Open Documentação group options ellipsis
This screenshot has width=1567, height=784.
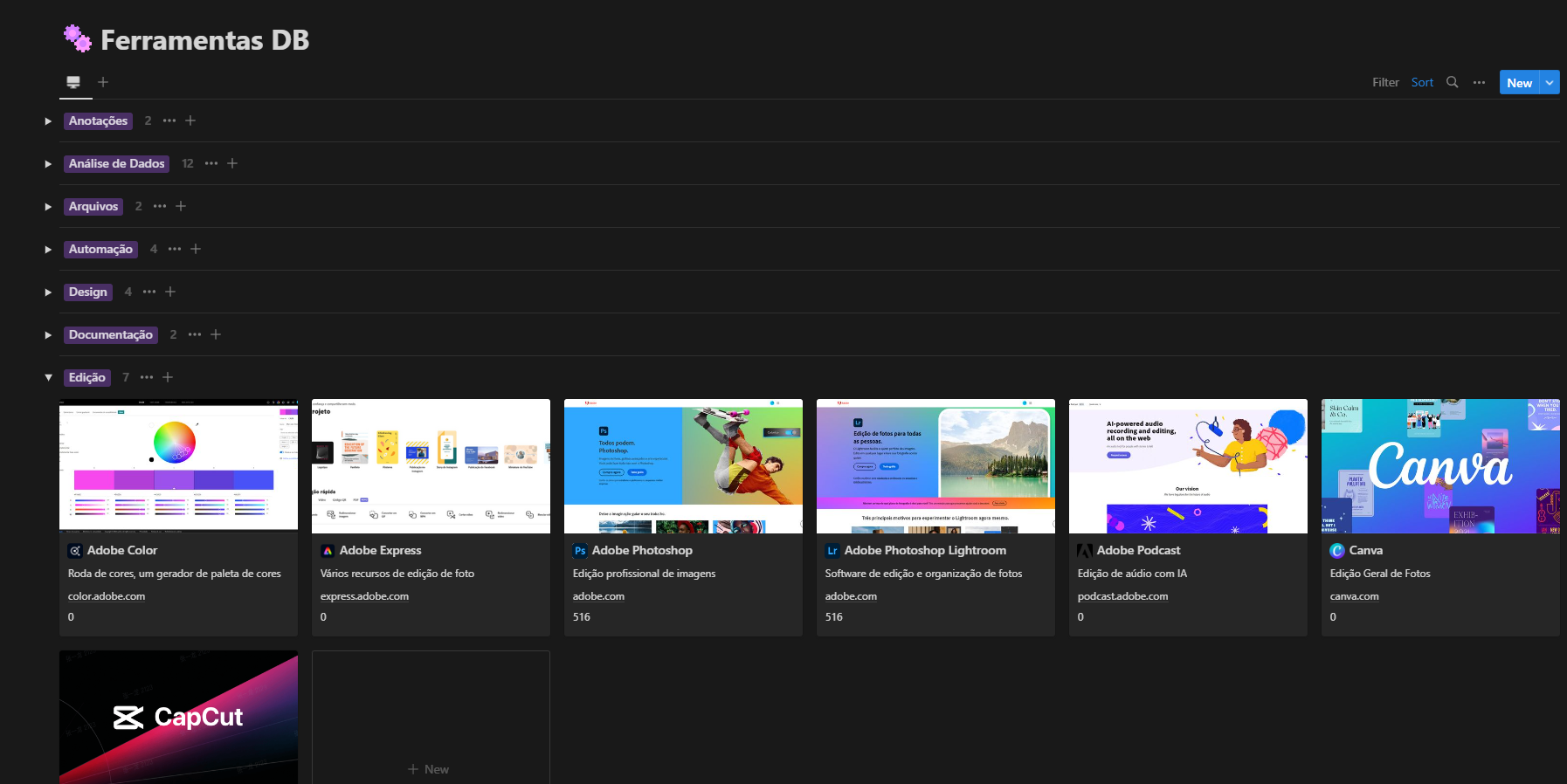click(x=195, y=334)
